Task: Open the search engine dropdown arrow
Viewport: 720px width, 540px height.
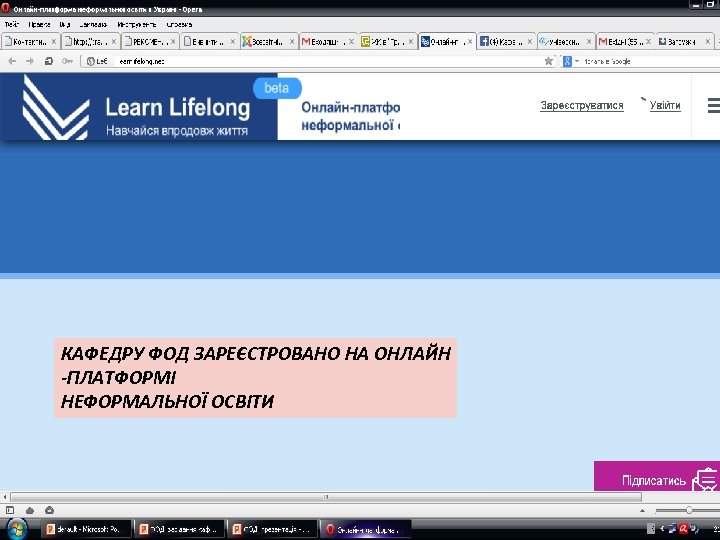Action: point(577,61)
